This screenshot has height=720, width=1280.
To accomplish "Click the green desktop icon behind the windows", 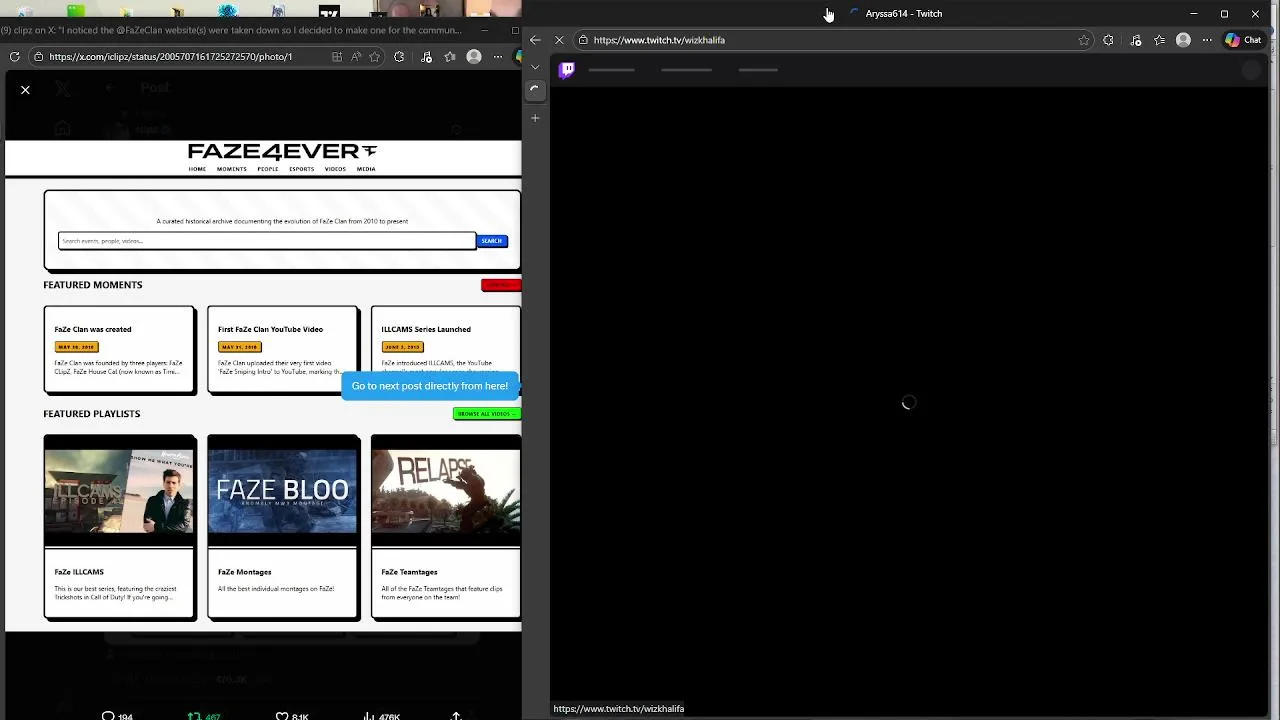I will (x=76, y=12).
